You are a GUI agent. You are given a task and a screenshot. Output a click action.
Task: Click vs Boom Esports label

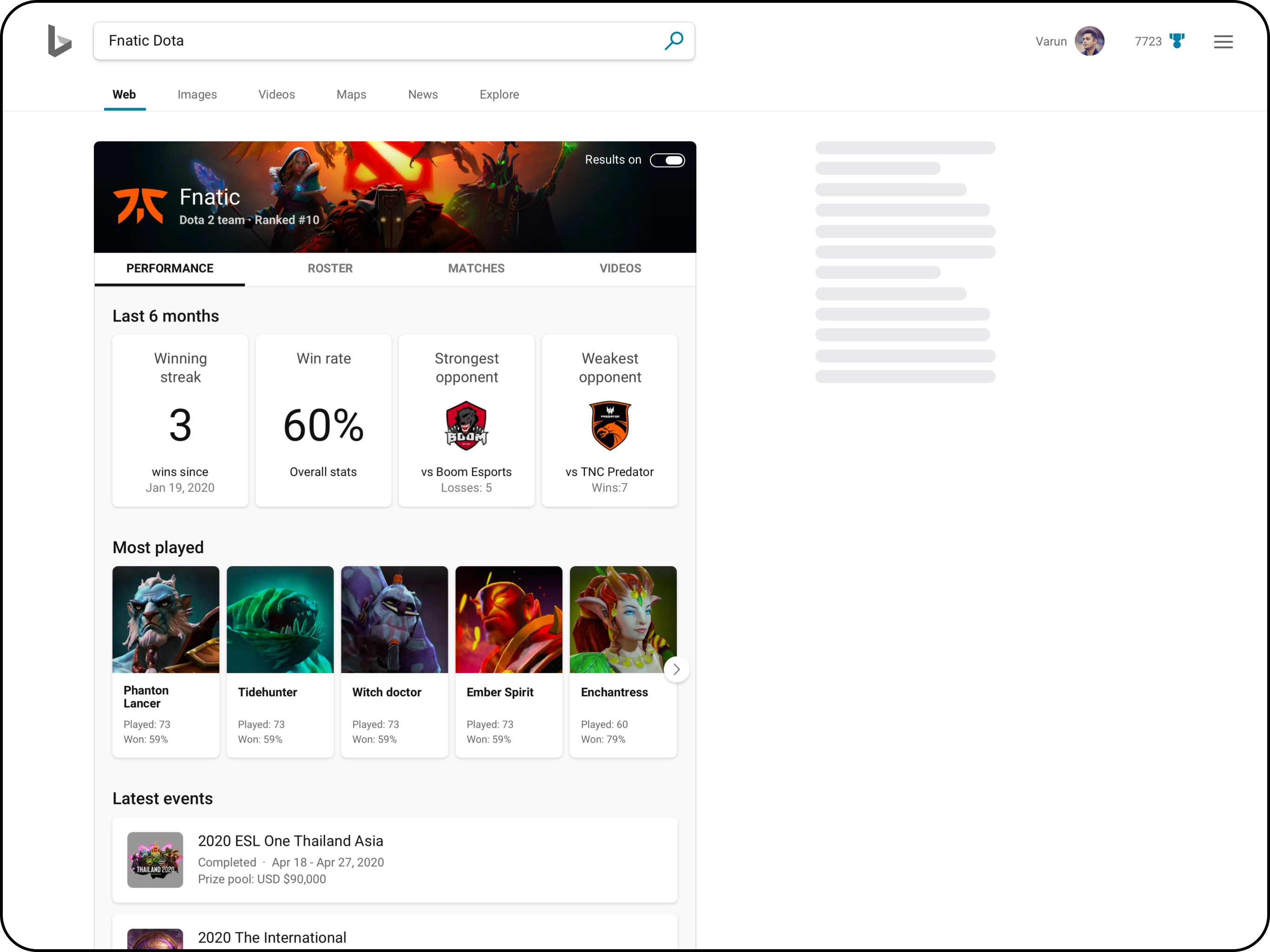(466, 472)
